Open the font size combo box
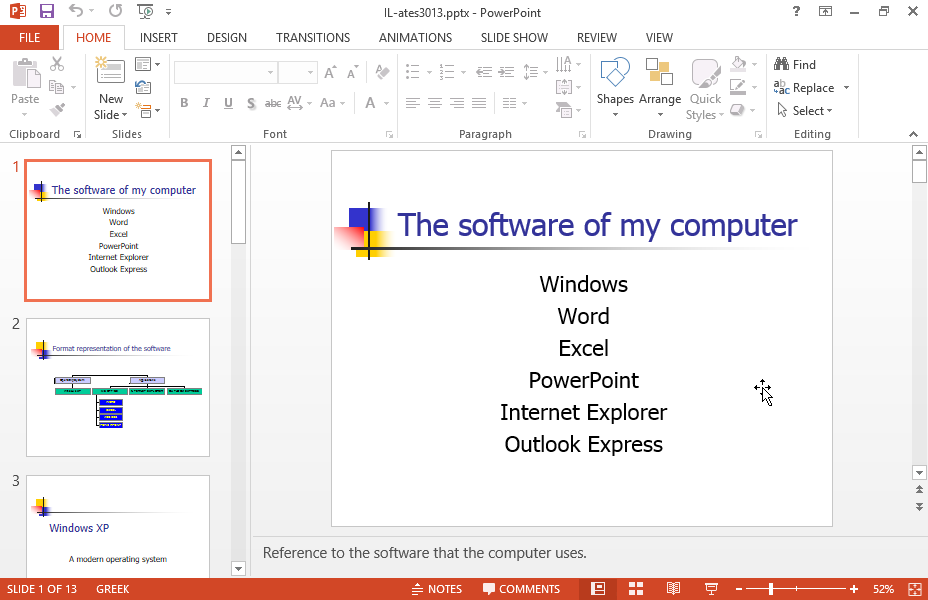Image resolution: width=928 pixels, height=600 pixels. (x=297, y=72)
